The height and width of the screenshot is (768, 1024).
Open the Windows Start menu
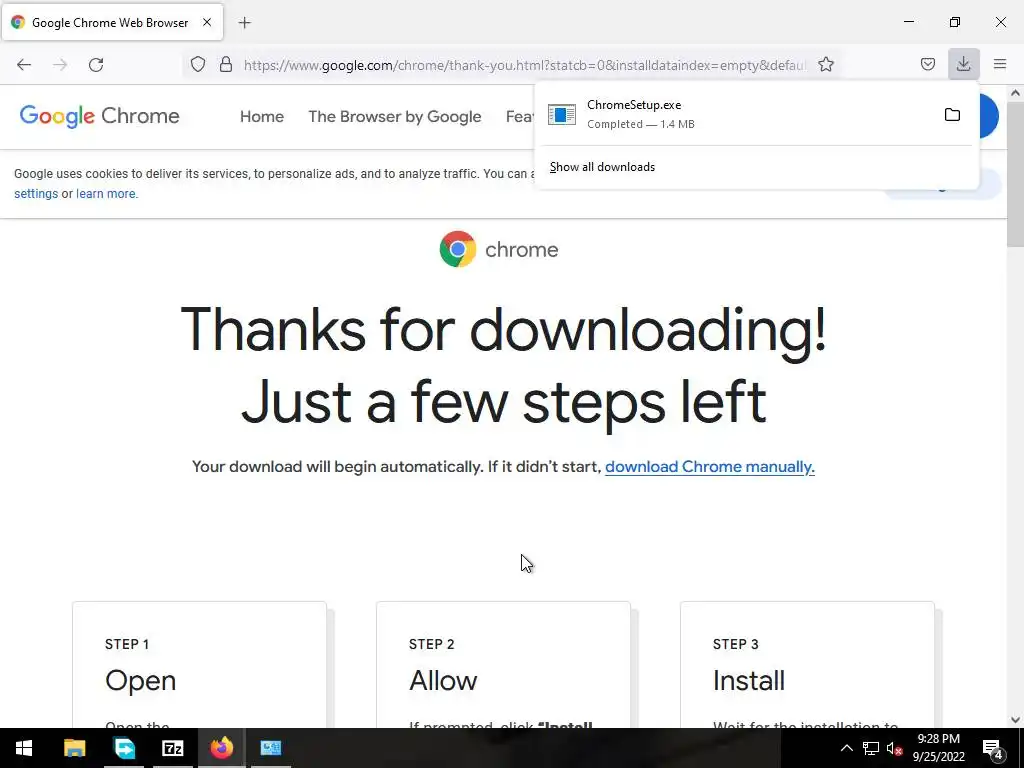24,748
